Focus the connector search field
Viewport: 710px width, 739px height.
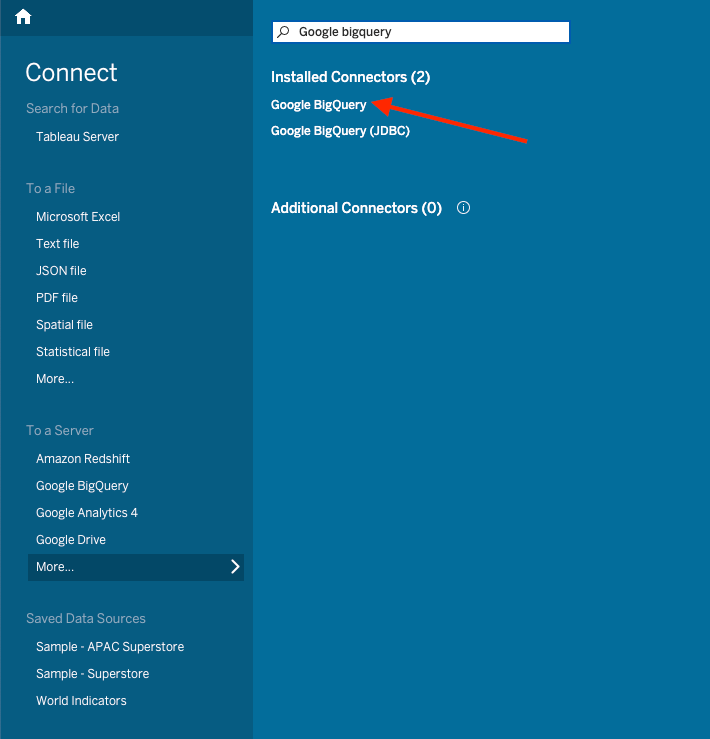(421, 32)
